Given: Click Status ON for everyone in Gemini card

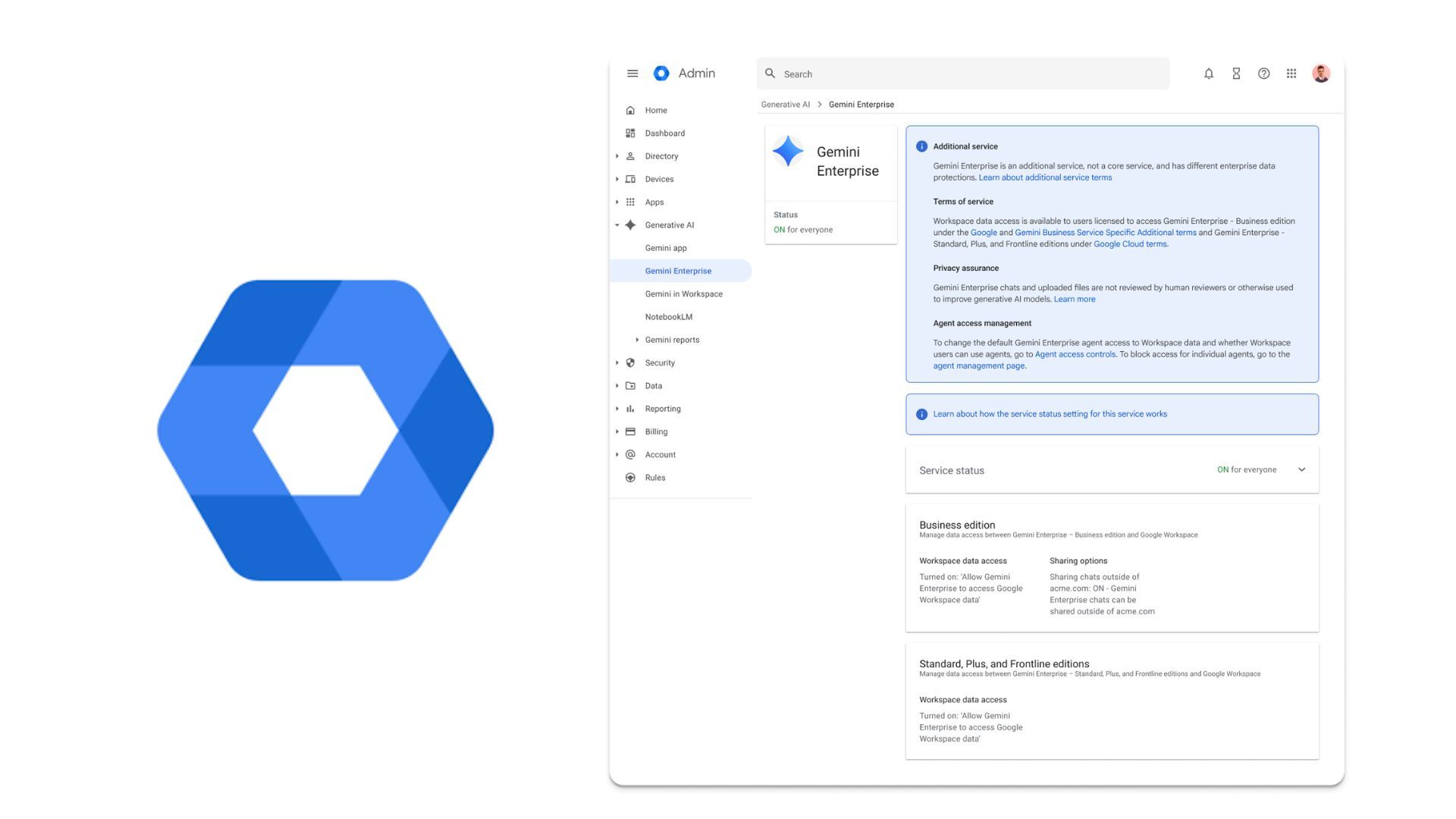Looking at the screenshot, I should pos(802,230).
